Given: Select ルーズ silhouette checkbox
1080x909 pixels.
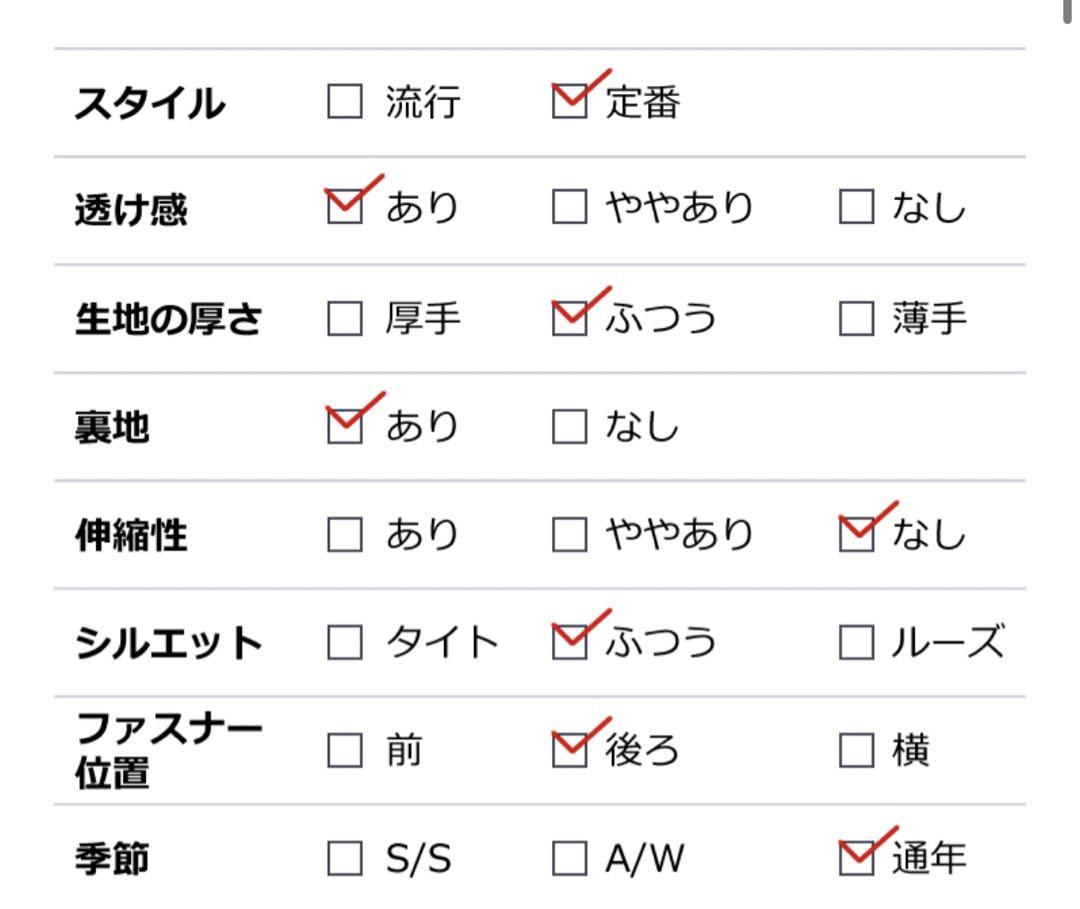Looking at the screenshot, I should coord(856,642).
